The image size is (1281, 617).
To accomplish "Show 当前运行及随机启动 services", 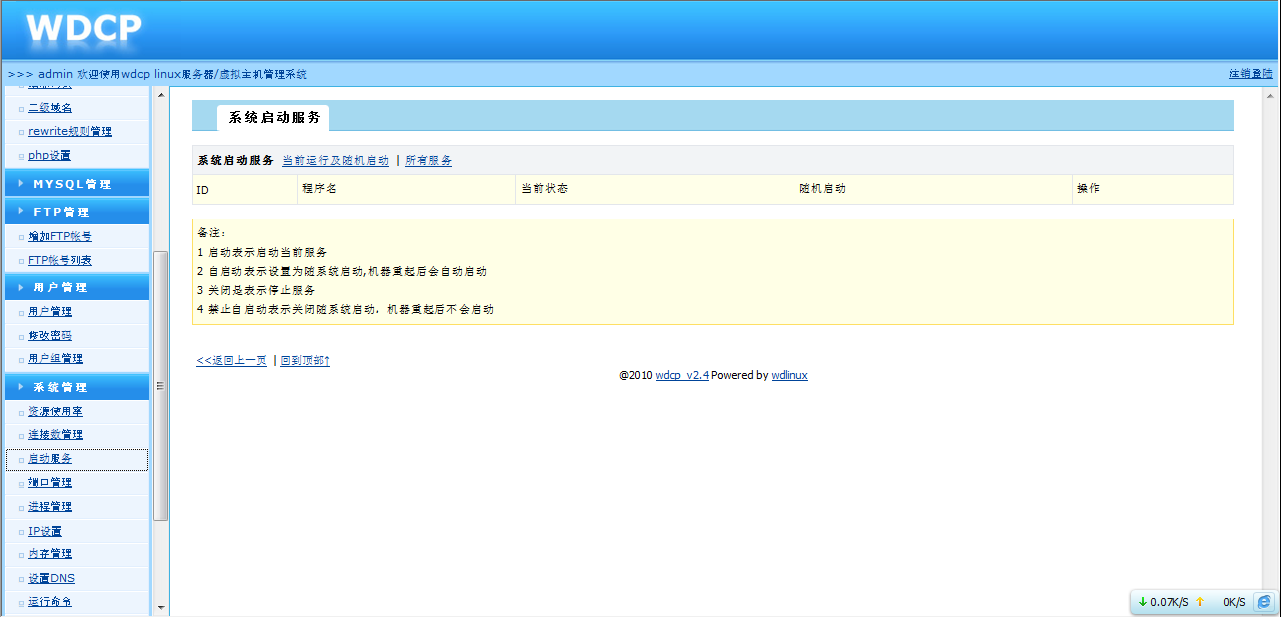I will point(335,160).
